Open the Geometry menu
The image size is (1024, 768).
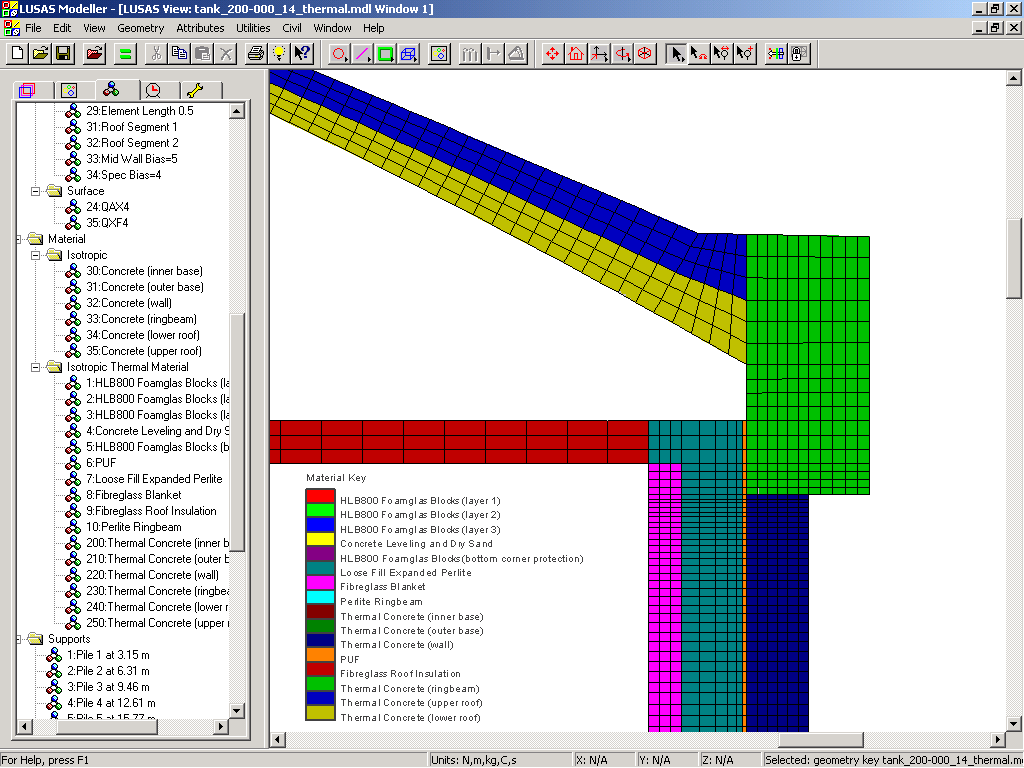tap(140, 28)
